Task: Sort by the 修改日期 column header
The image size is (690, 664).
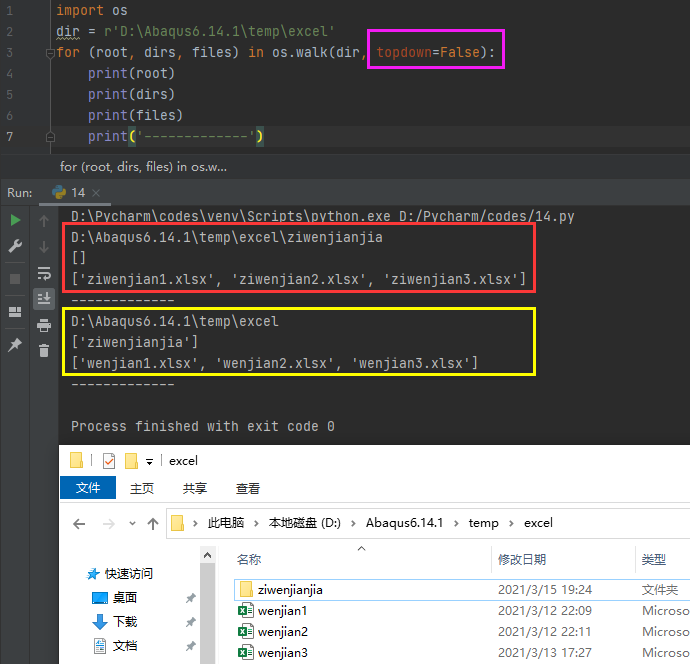Action: click(522, 559)
